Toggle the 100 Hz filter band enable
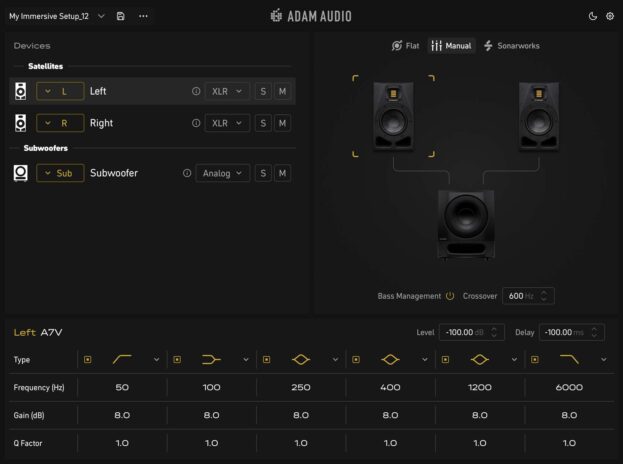The image size is (623, 464). point(177,360)
